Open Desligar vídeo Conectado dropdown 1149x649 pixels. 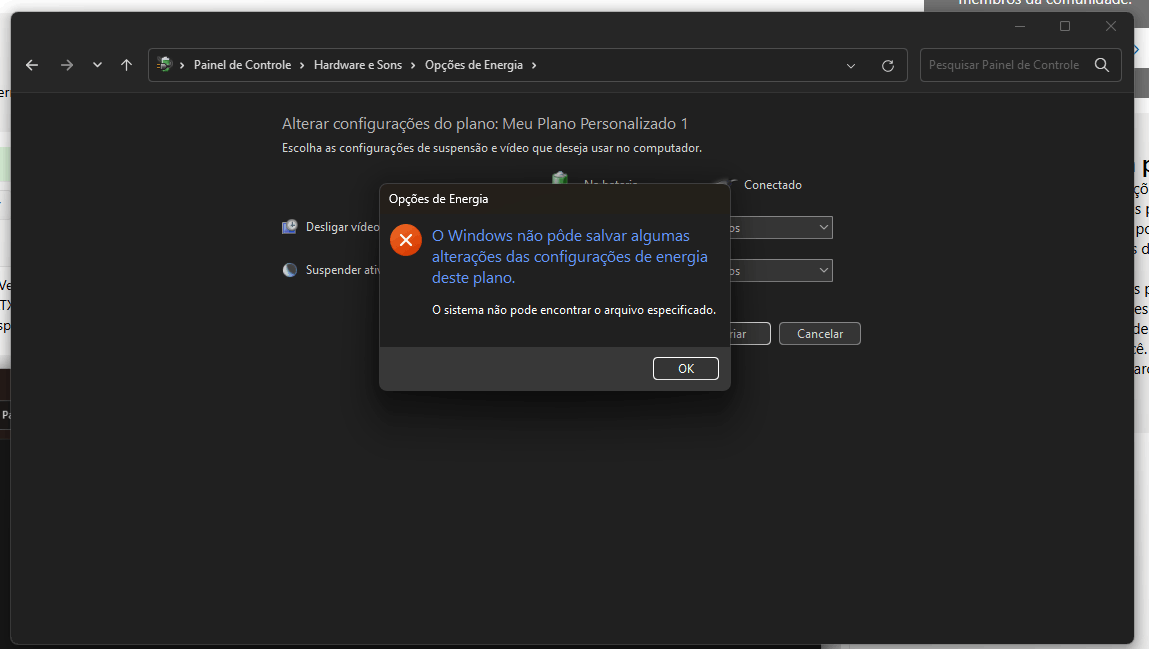click(780, 228)
